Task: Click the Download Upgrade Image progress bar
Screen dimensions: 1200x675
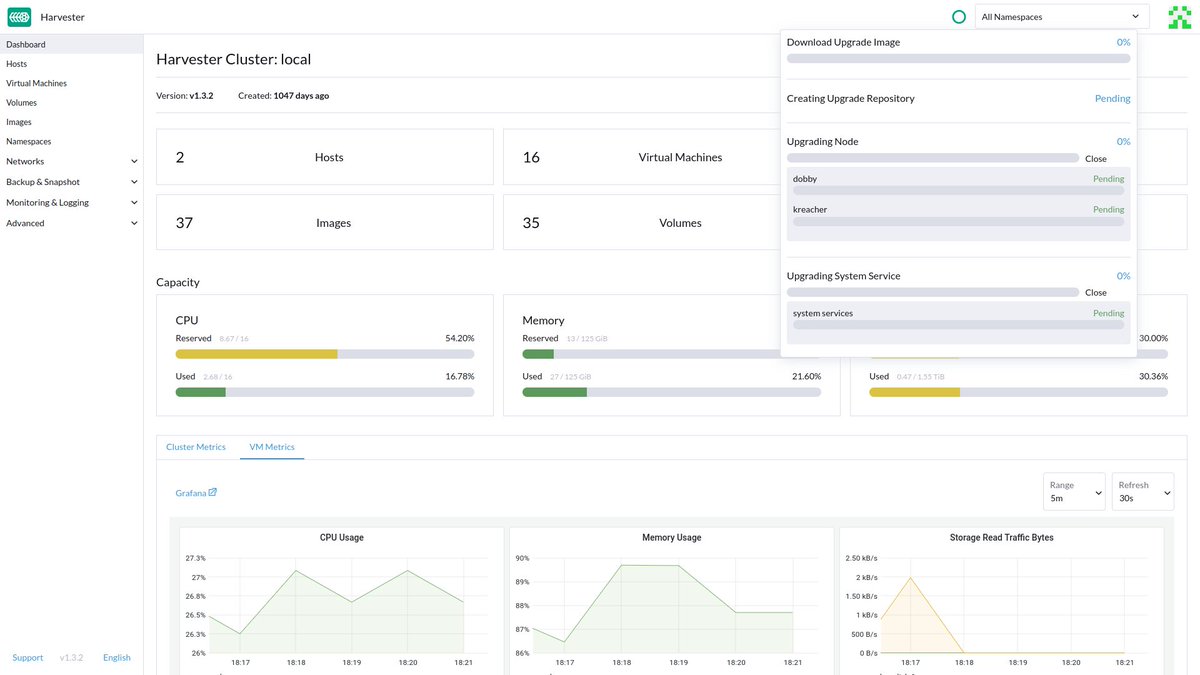Action: 958,59
